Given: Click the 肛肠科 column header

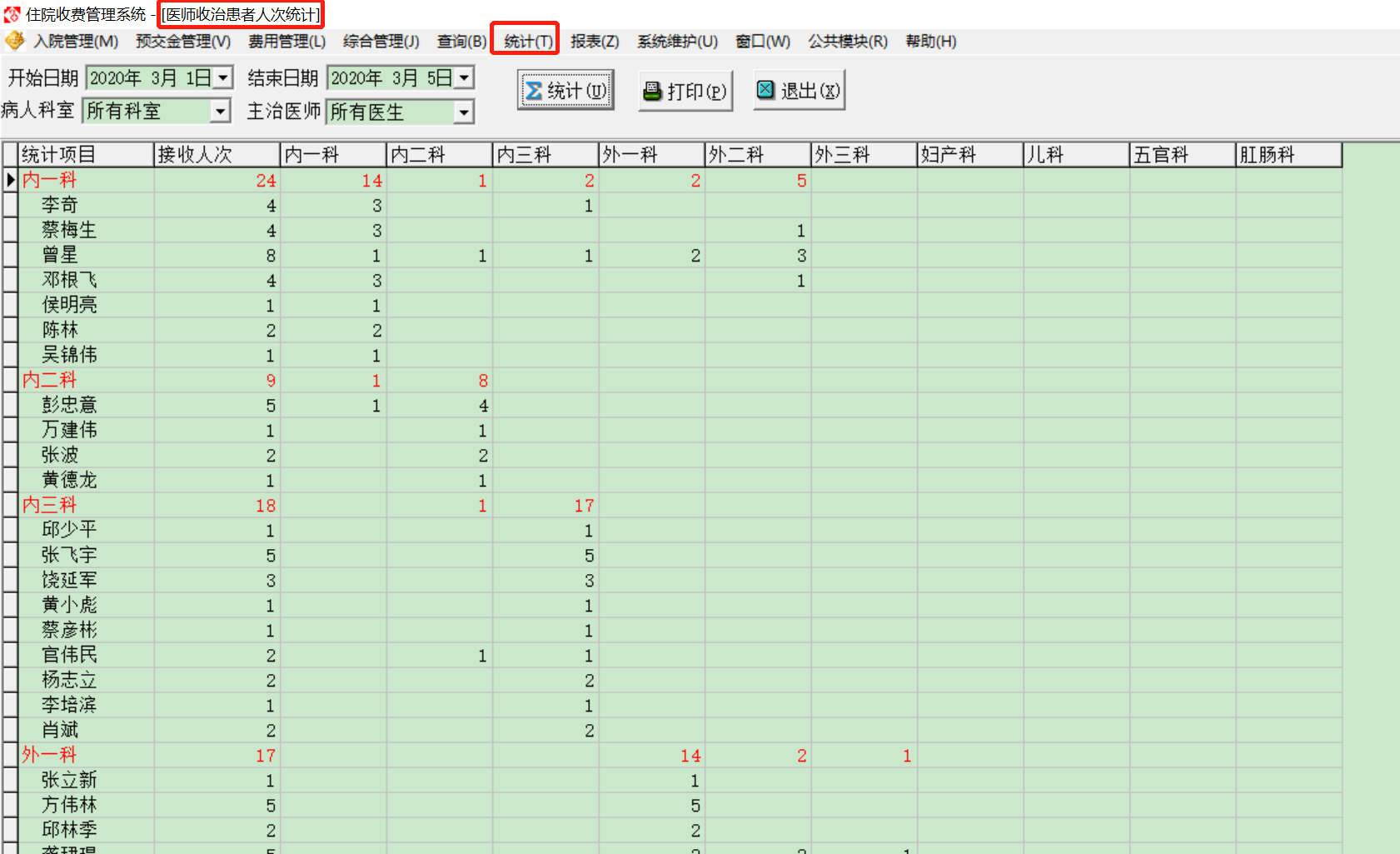Looking at the screenshot, I should click(1288, 155).
